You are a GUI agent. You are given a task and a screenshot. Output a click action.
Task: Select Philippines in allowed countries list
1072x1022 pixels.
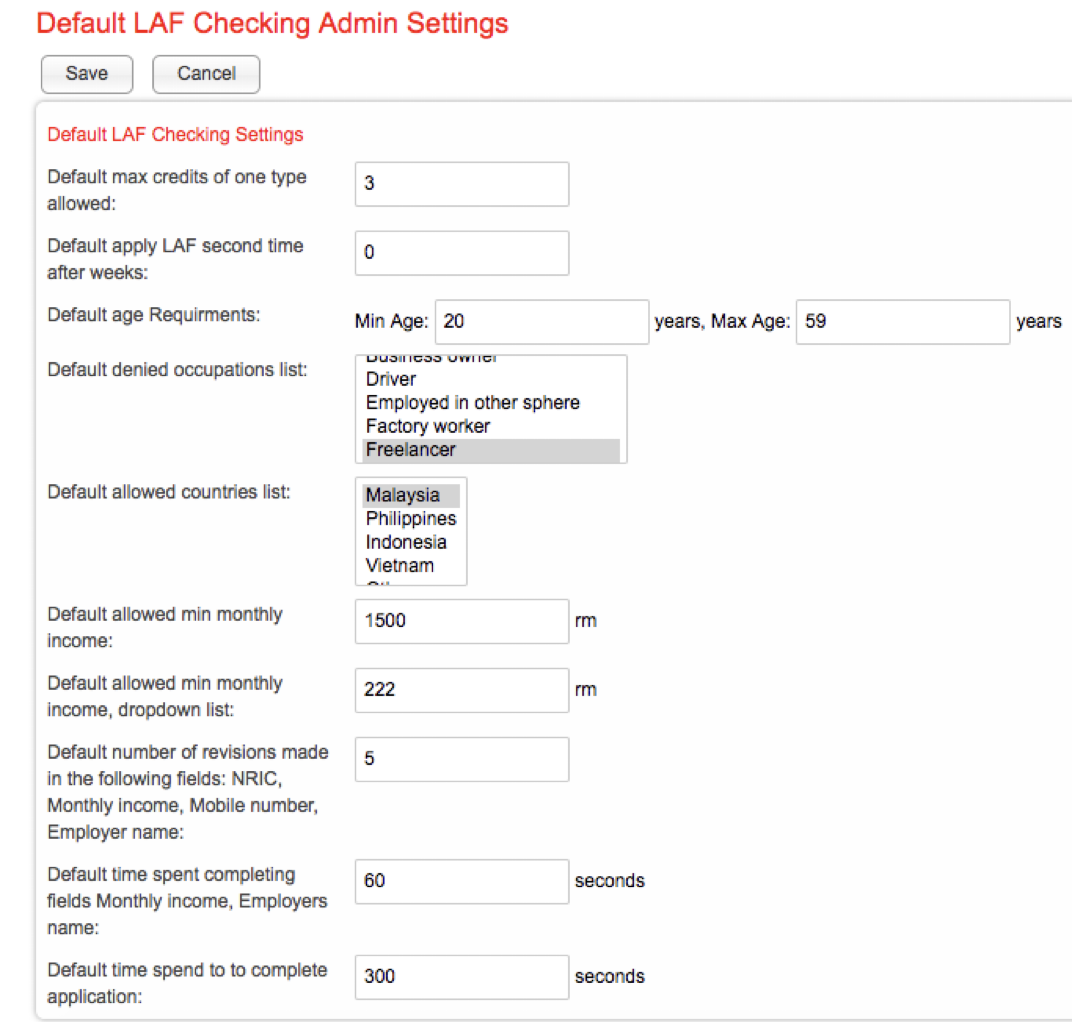tap(410, 519)
